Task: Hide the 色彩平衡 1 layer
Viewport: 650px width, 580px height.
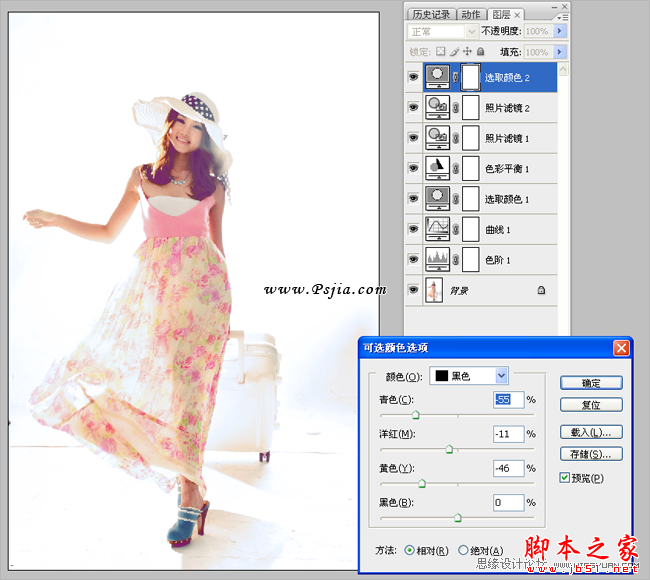Action: [413, 168]
